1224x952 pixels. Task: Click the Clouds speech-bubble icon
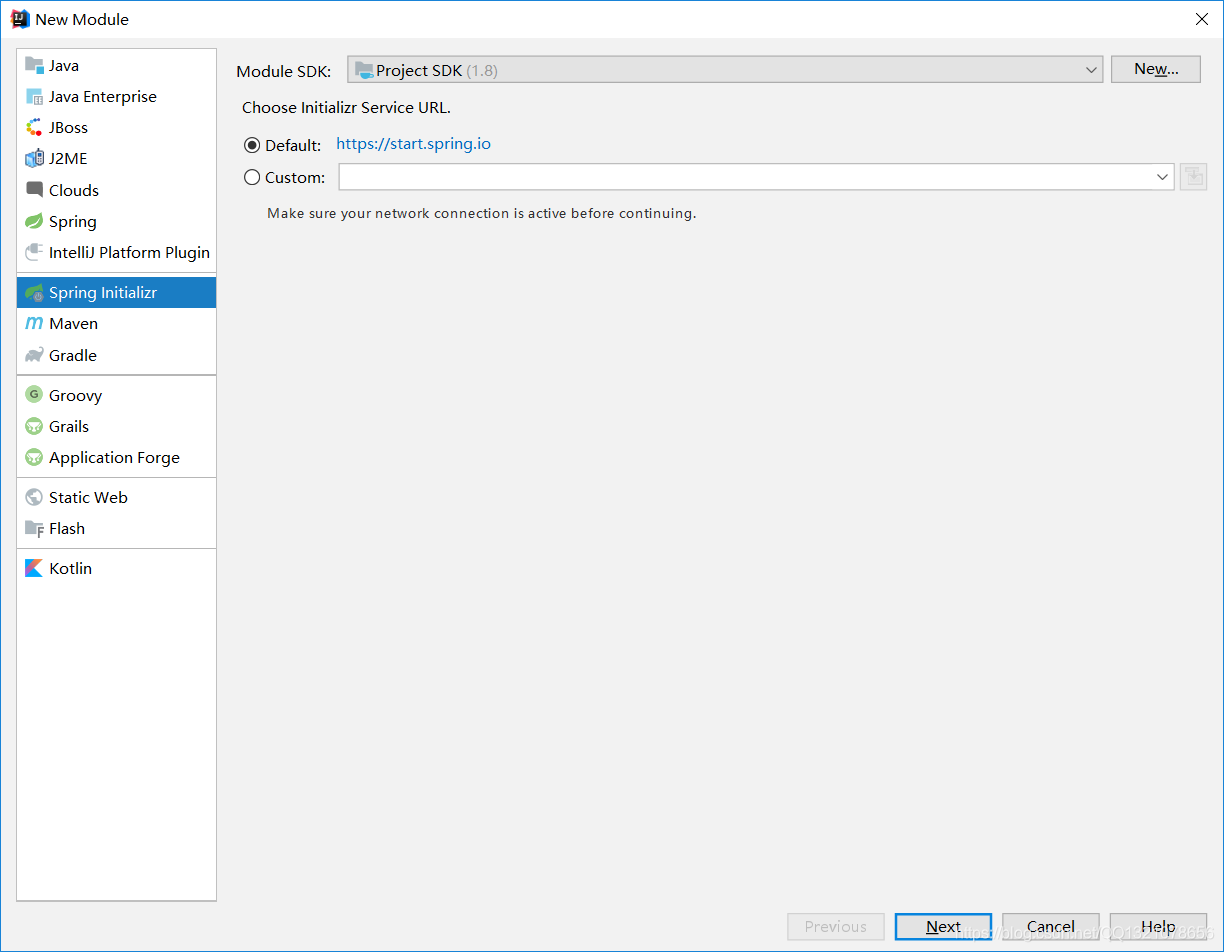tap(34, 190)
